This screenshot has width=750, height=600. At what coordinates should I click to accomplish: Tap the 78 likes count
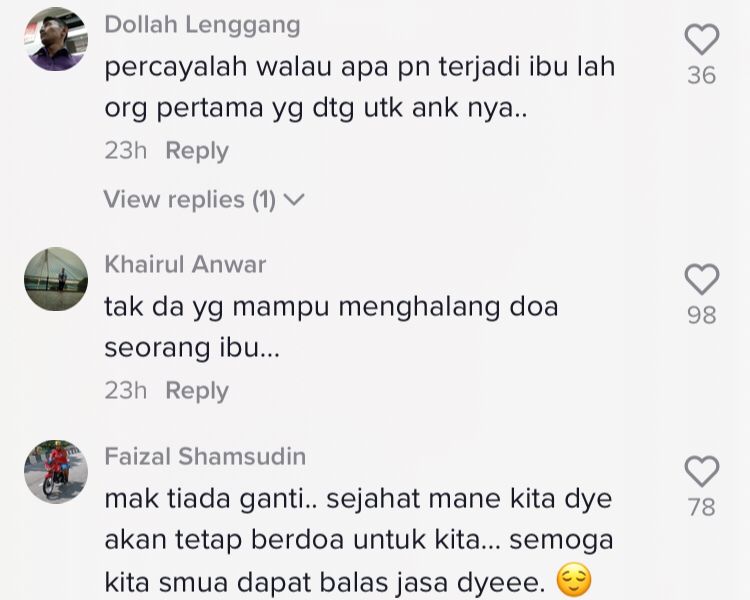pos(702,508)
